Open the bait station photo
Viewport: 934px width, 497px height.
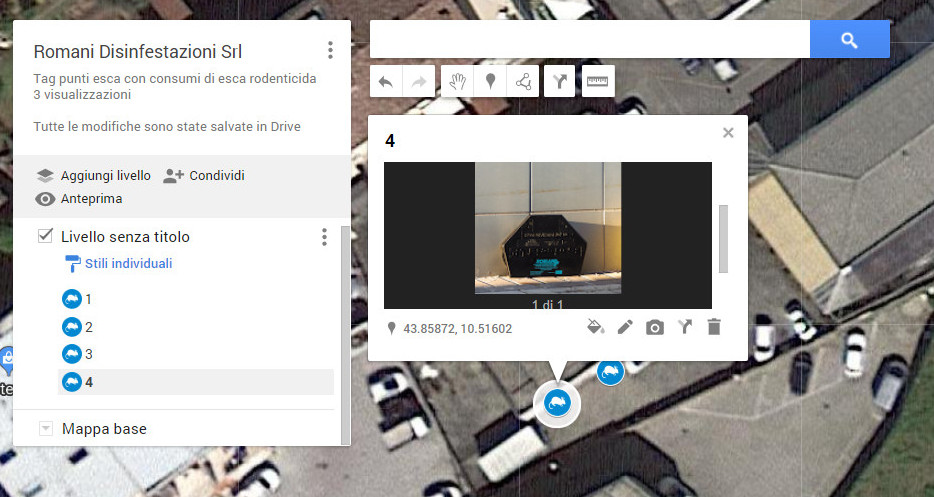(x=547, y=228)
